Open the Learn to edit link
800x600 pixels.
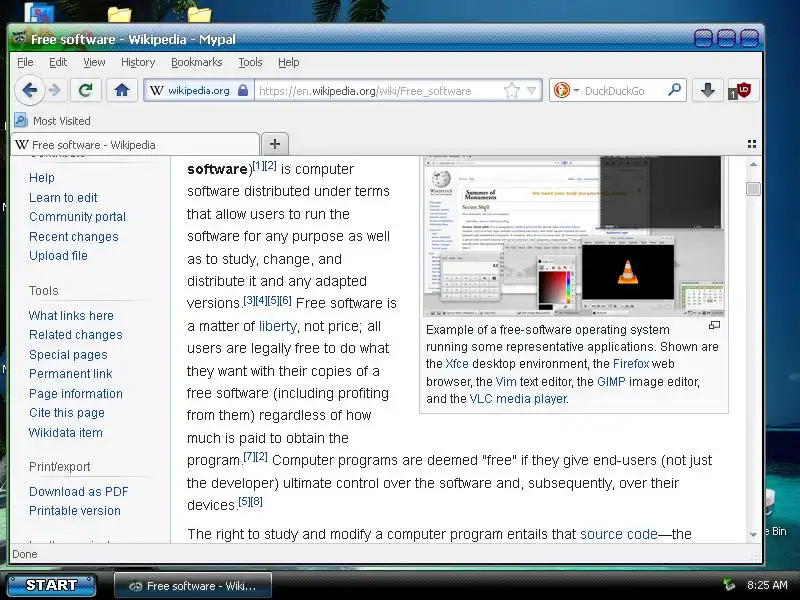tap(63, 197)
